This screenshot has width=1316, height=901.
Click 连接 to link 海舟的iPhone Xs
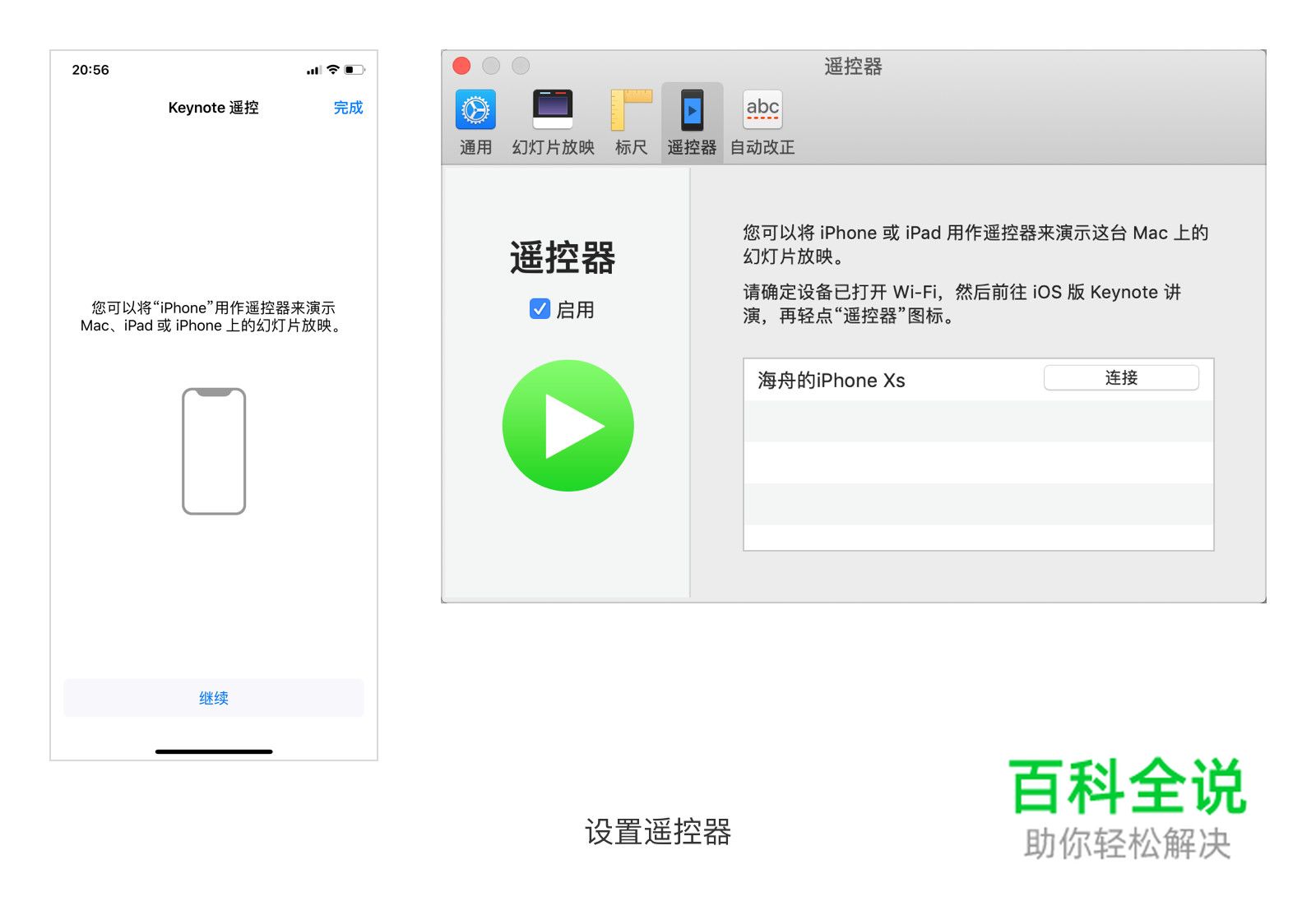pyautogui.click(x=1121, y=377)
